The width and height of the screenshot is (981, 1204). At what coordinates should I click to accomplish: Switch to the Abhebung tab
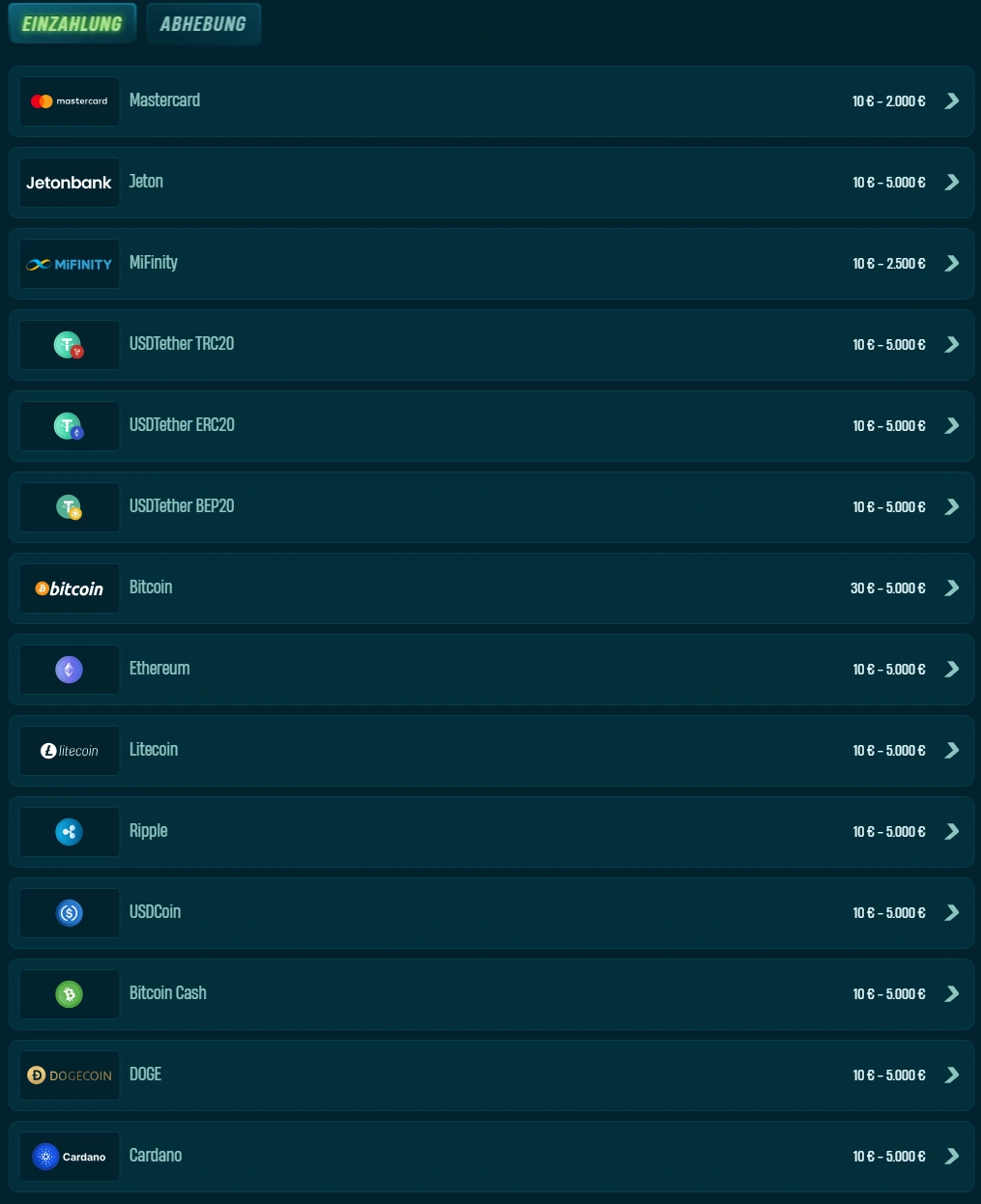[x=203, y=24]
